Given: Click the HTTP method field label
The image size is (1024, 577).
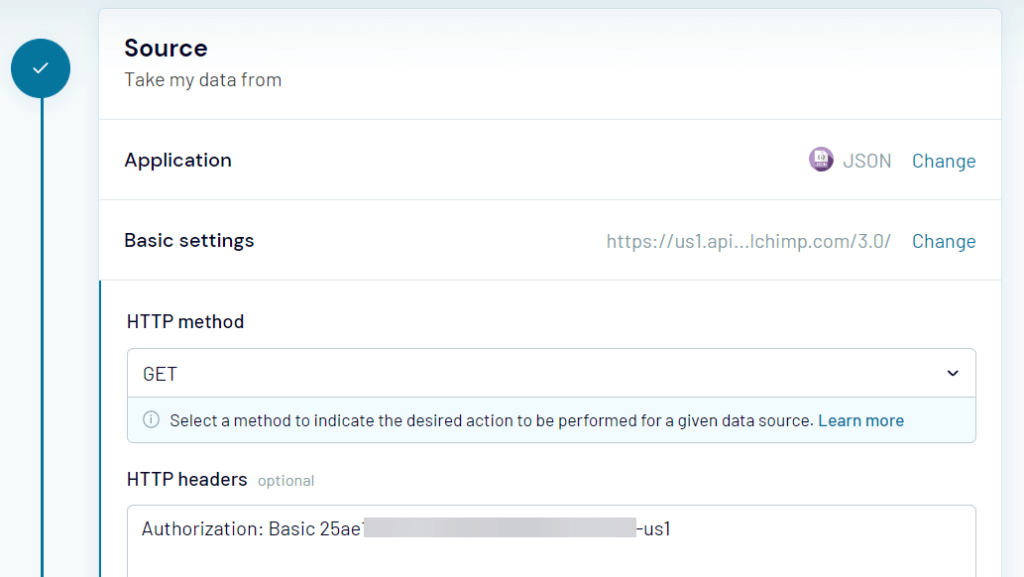Looking at the screenshot, I should (186, 321).
